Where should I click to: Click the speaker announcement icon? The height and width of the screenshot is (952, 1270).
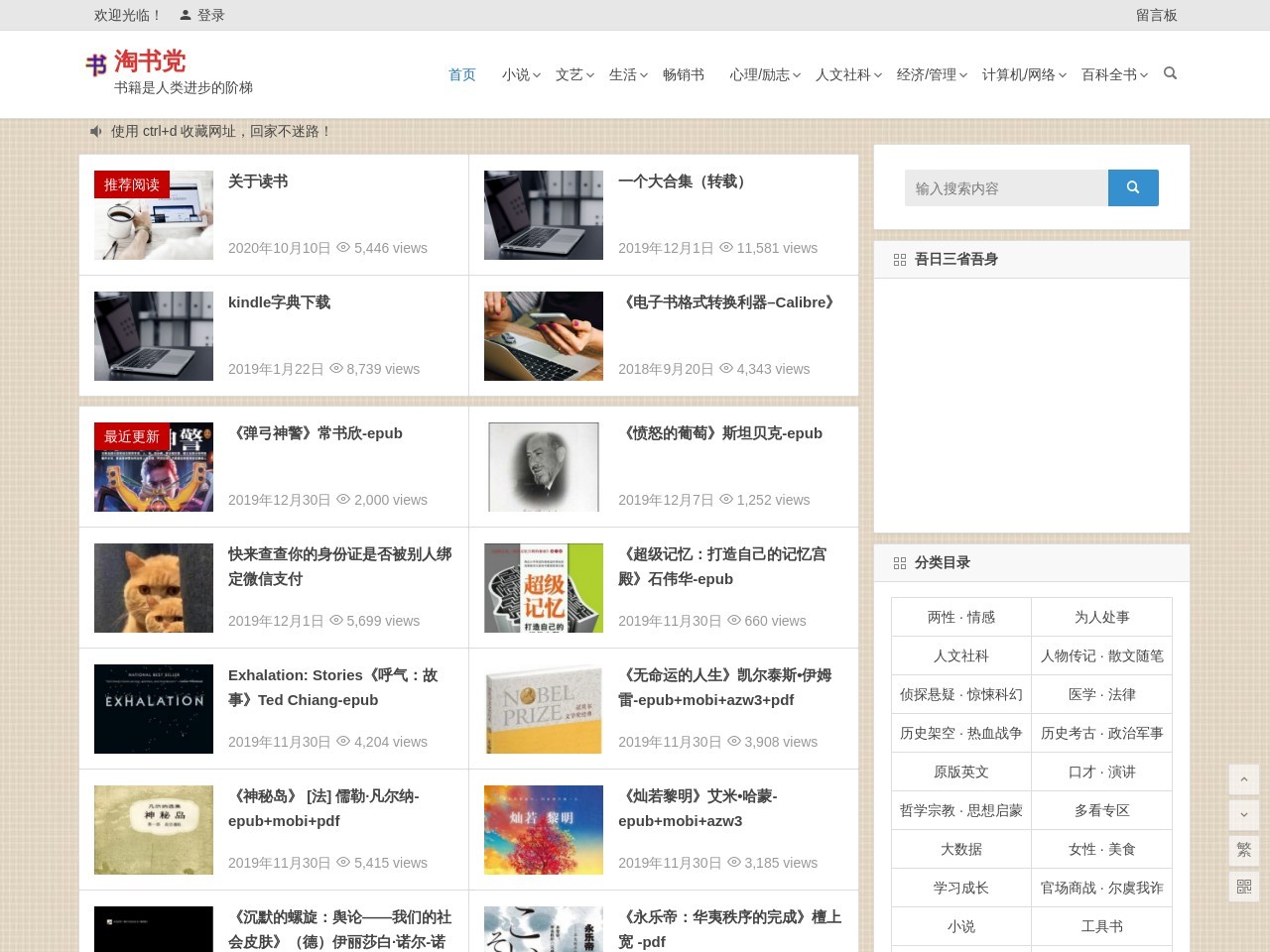pyautogui.click(x=96, y=131)
